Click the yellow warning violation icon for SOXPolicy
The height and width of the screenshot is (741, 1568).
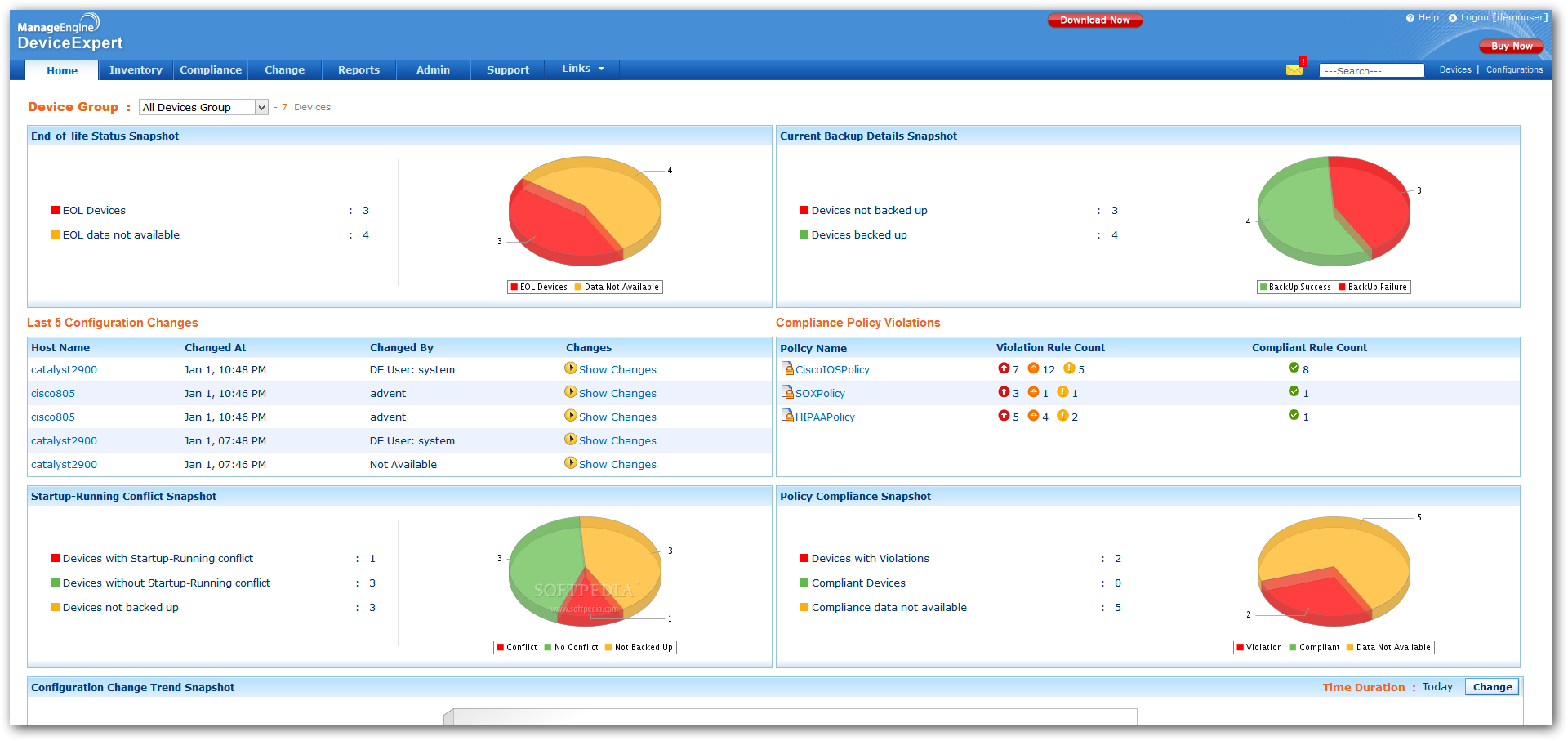(1062, 392)
